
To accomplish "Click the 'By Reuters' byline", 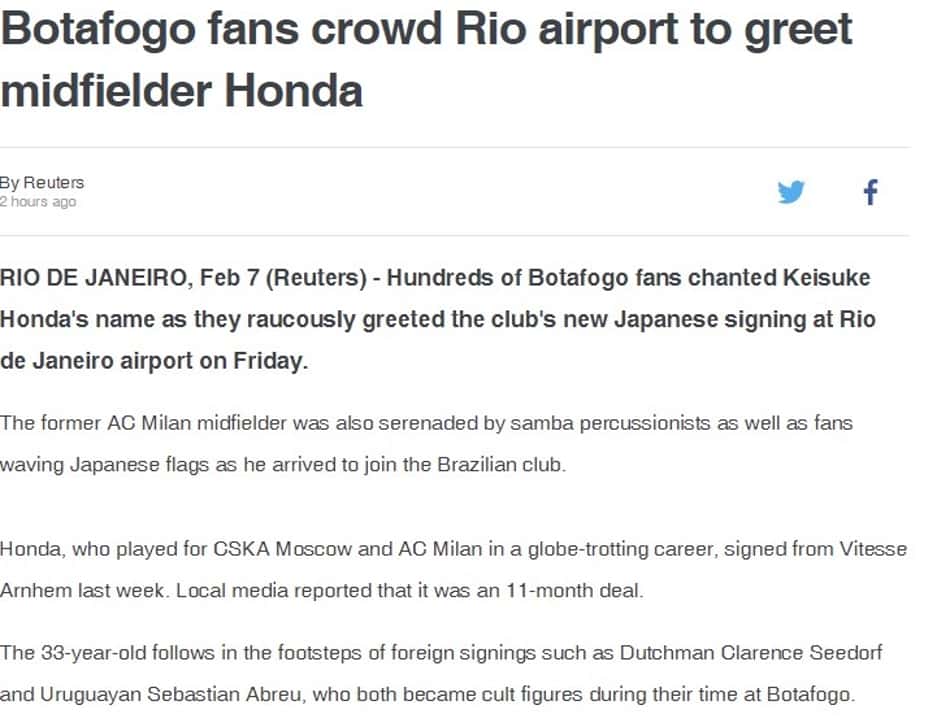I will coord(42,182).
